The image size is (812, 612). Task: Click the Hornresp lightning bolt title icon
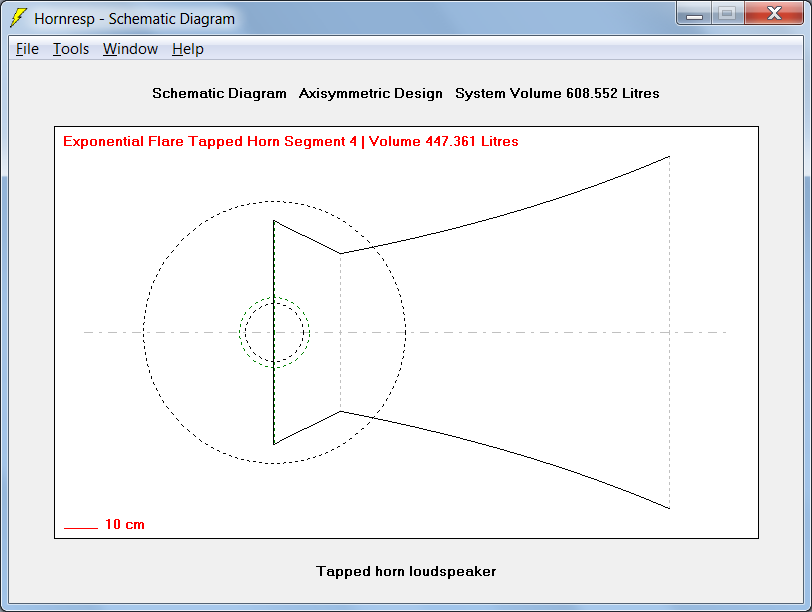pyautogui.click(x=18, y=18)
